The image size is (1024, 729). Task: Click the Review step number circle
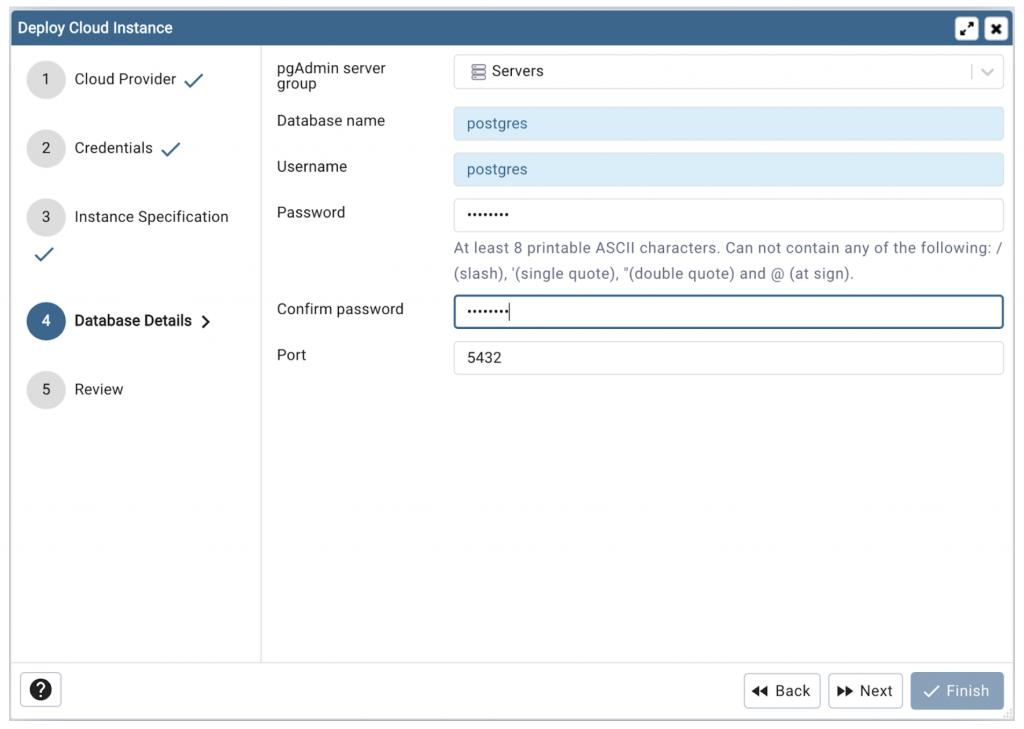(45, 389)
